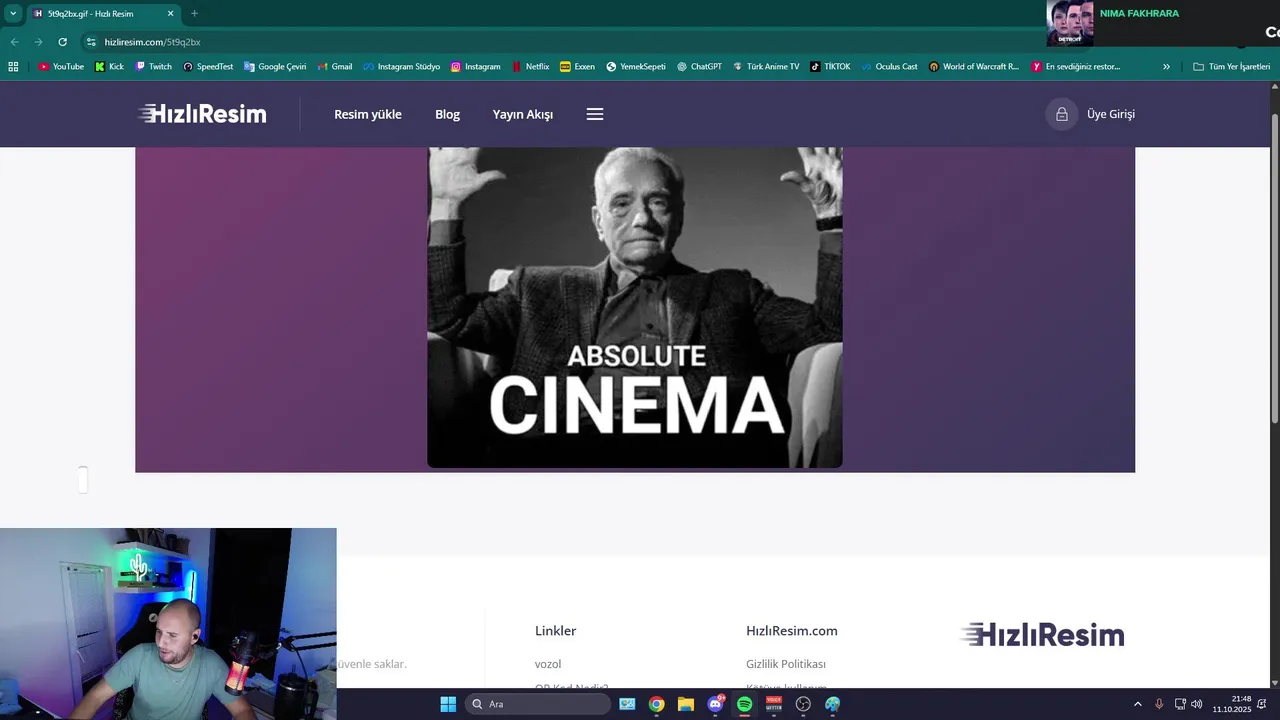Open the Yayın Akışı menu item
1280x720 pixels.
point(523,114)
